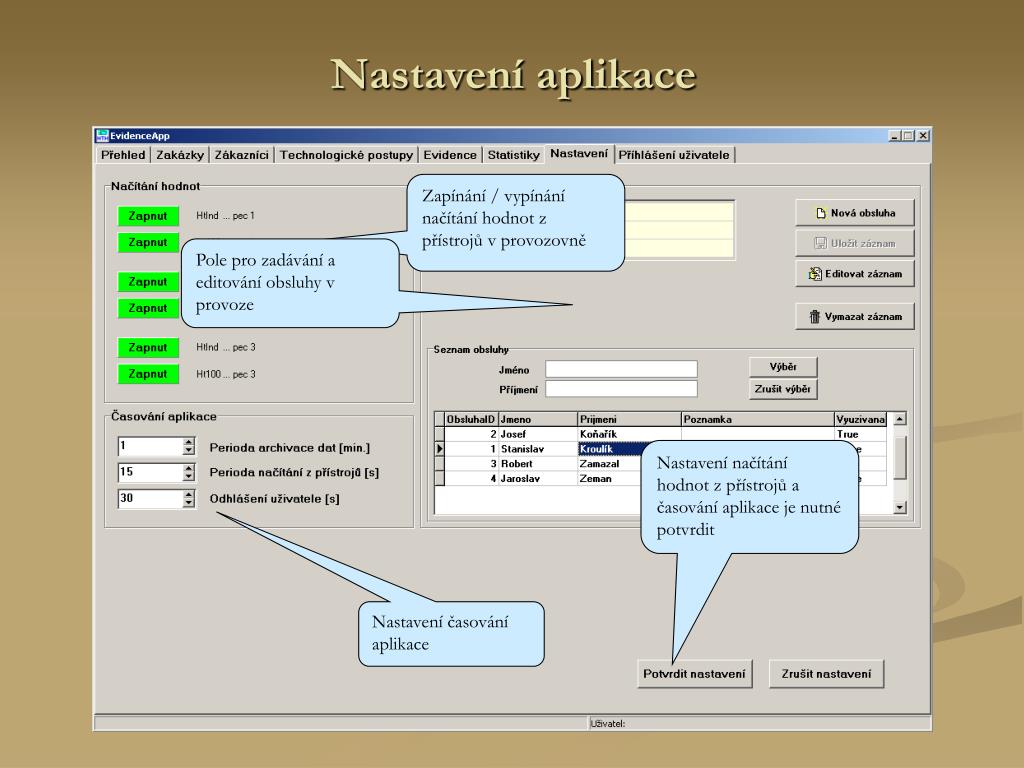
Task: Click the edit icon on Editovat záznam
Action: tap(814, 274)
